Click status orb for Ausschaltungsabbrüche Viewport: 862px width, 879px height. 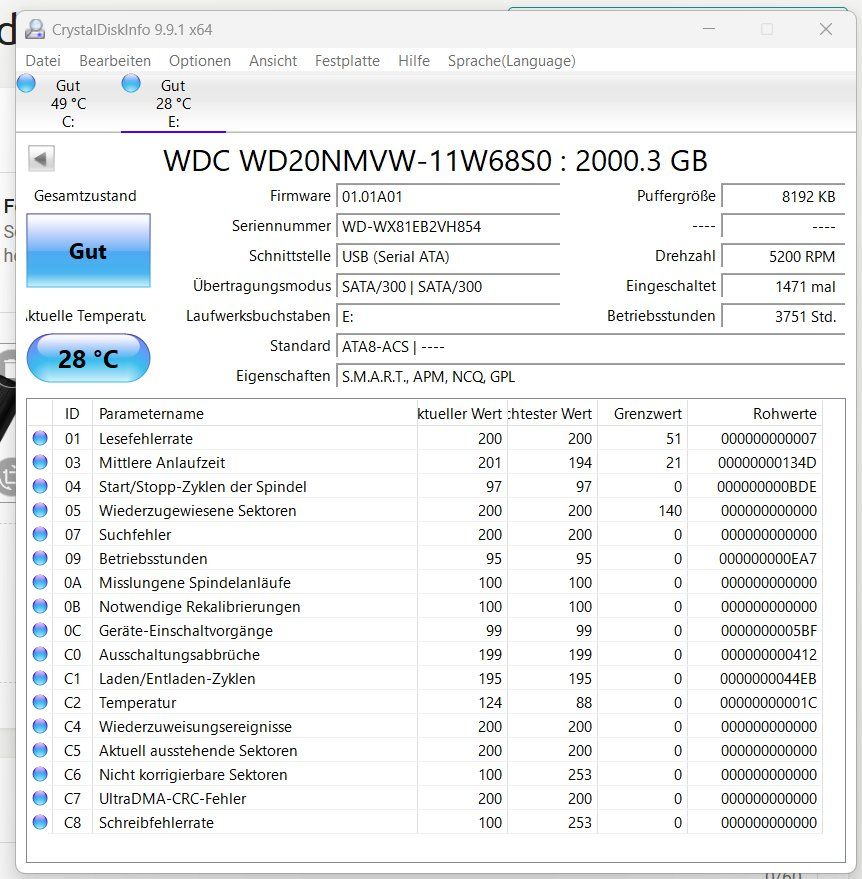coord(40,654)
